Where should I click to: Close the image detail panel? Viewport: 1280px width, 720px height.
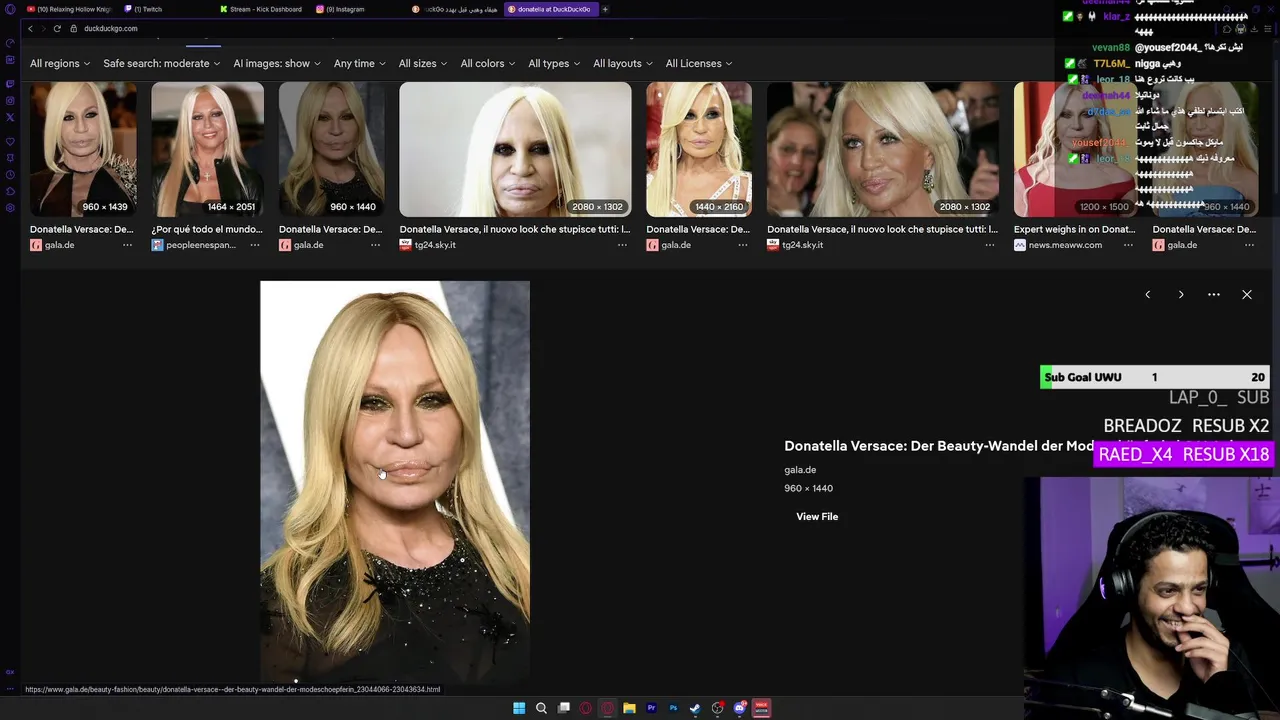(x=1247, y=295)
